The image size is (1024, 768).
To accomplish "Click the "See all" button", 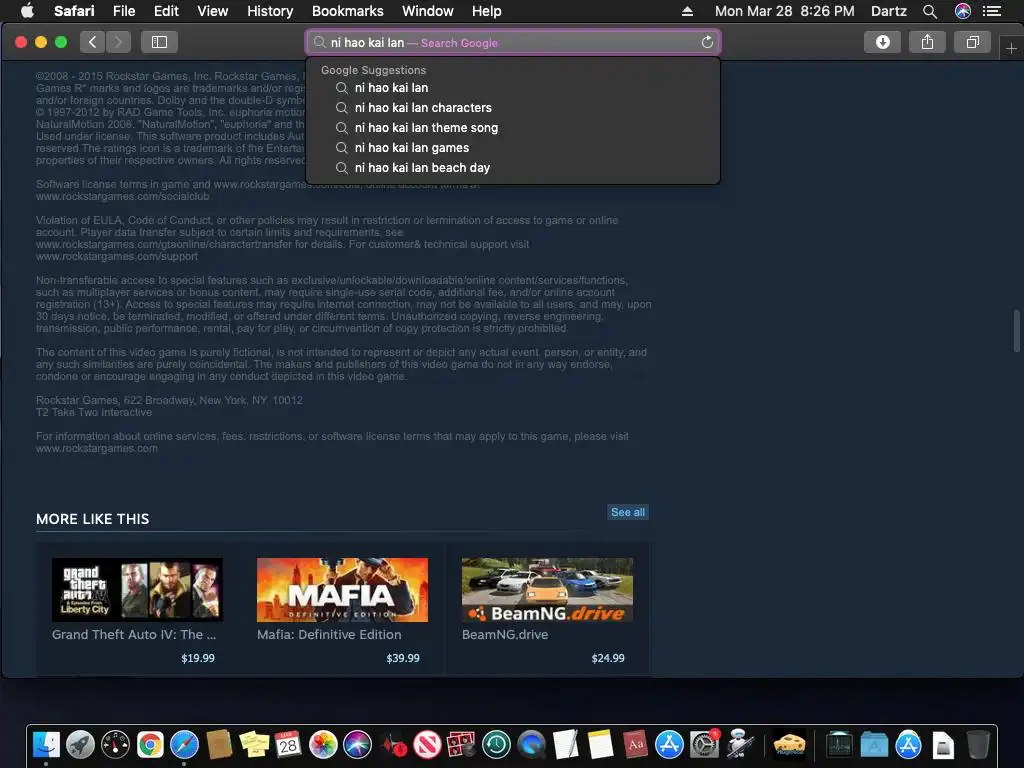I will point(628,512).
